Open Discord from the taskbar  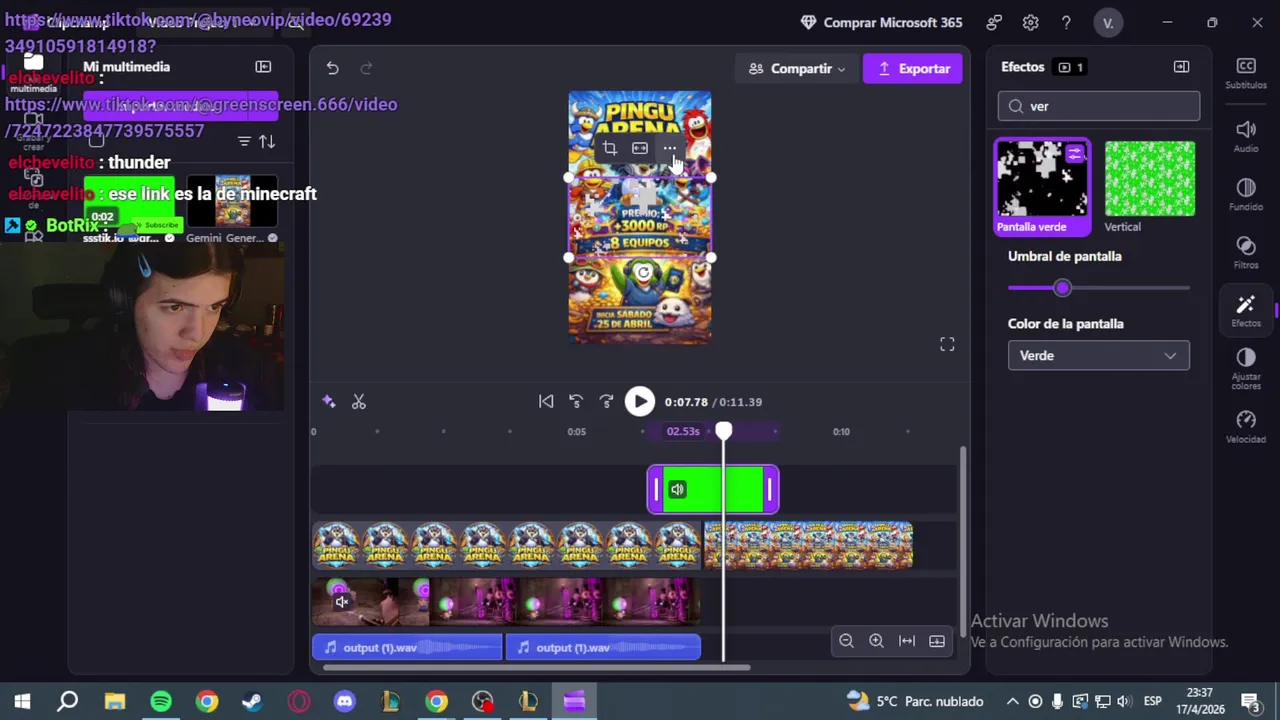345,701
